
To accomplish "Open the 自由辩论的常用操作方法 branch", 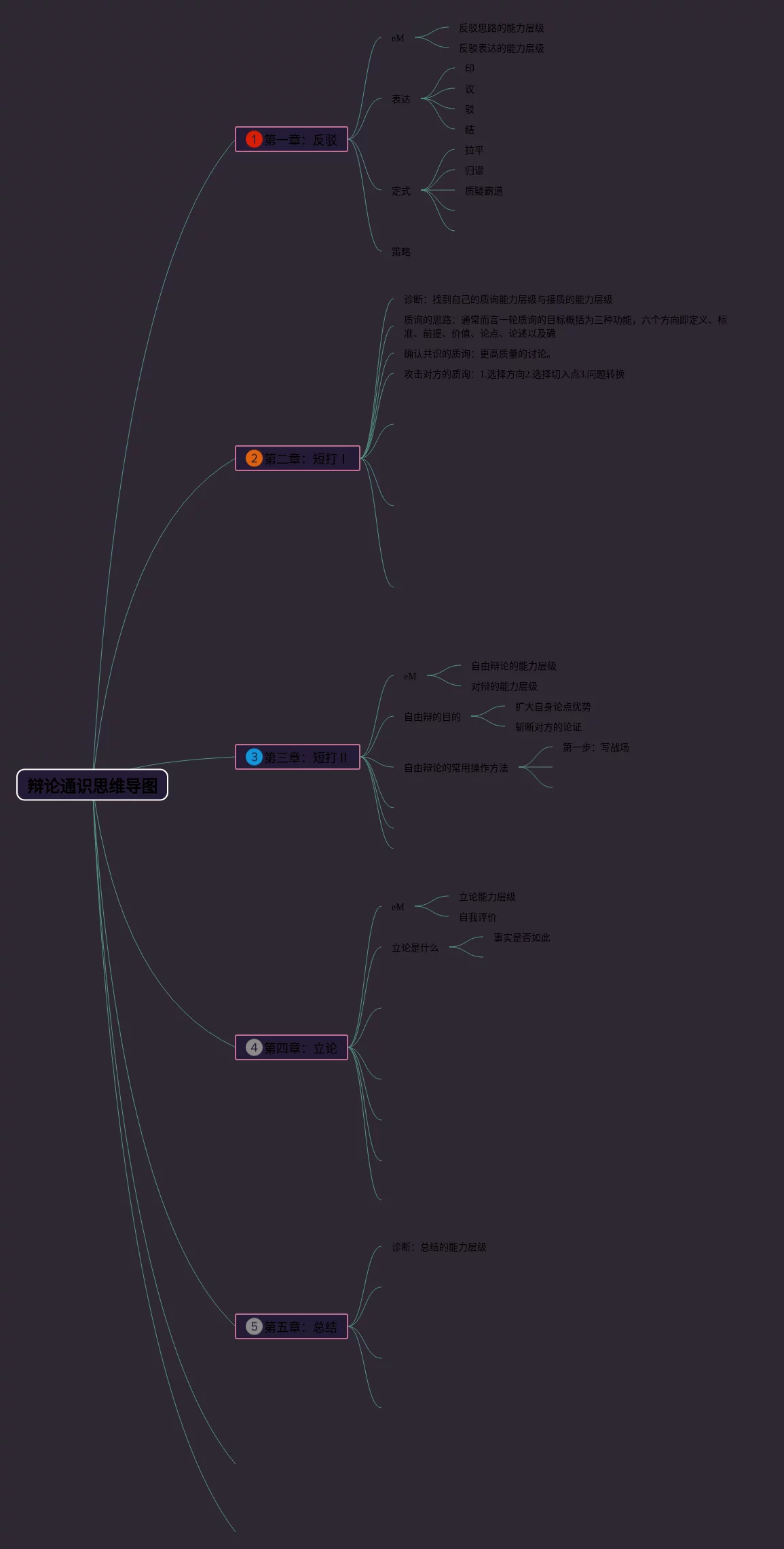I will [x=456, y=768].
